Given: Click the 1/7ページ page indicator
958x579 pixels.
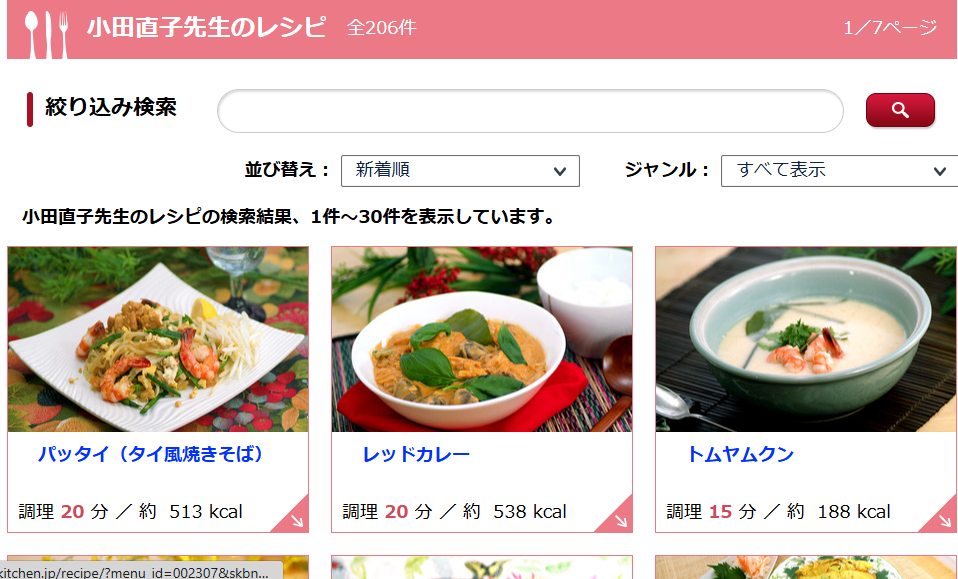Looking at the screenshot, I should point(890,27).
